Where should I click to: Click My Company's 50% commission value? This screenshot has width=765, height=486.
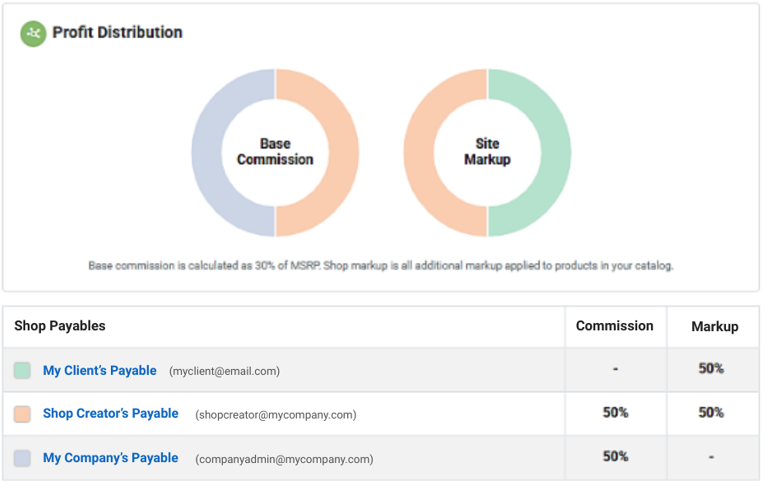[615, 457]
